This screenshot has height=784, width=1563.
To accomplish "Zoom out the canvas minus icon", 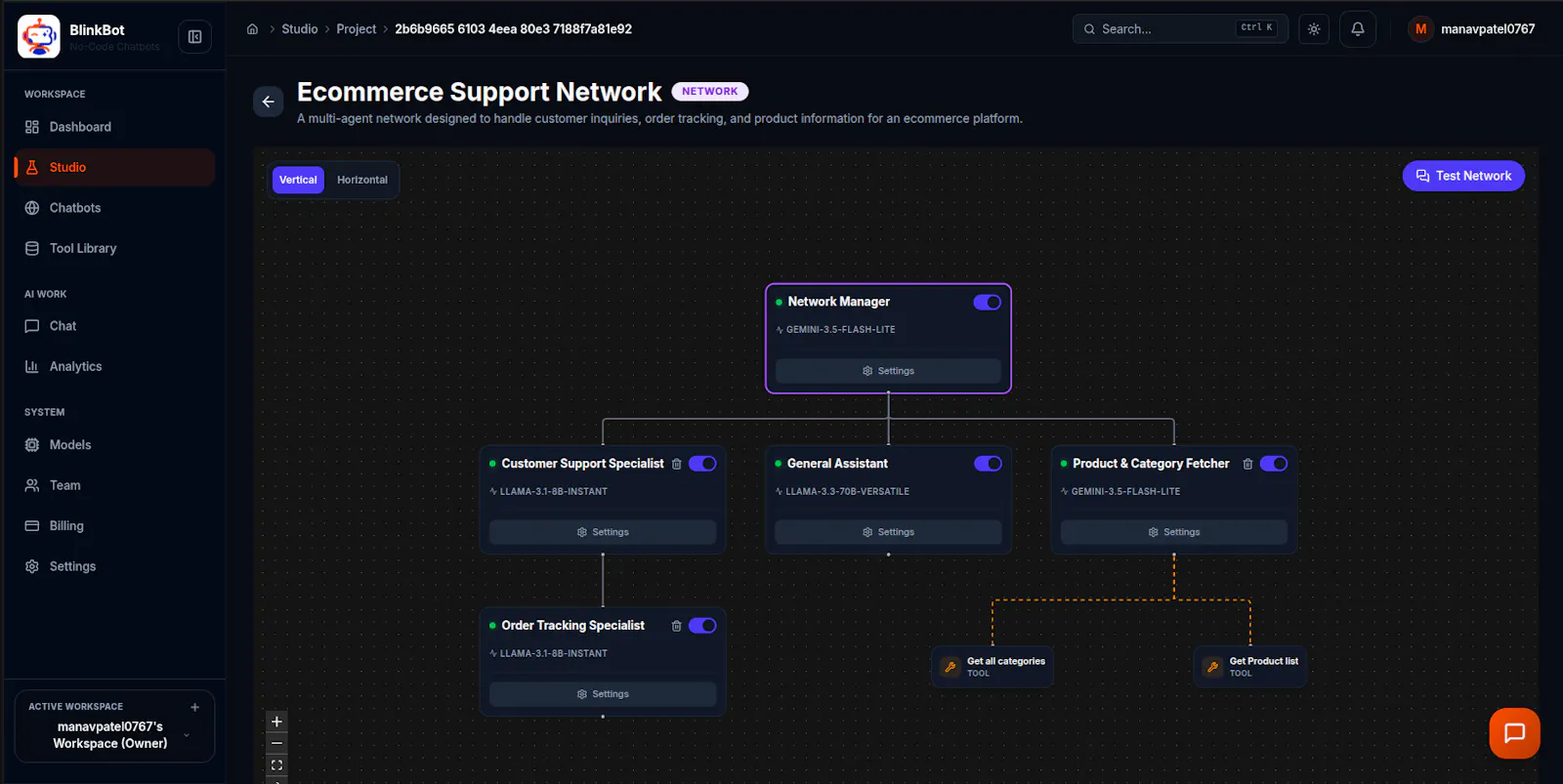I will tap(276, 743).
